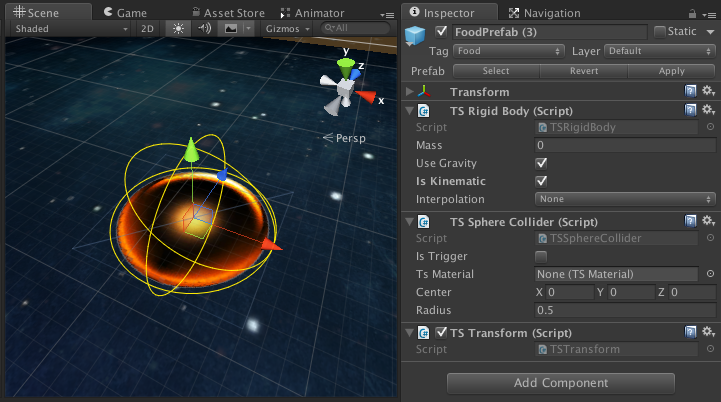Switch to Scene tab

pyautogui.click(x=49, y=12)
